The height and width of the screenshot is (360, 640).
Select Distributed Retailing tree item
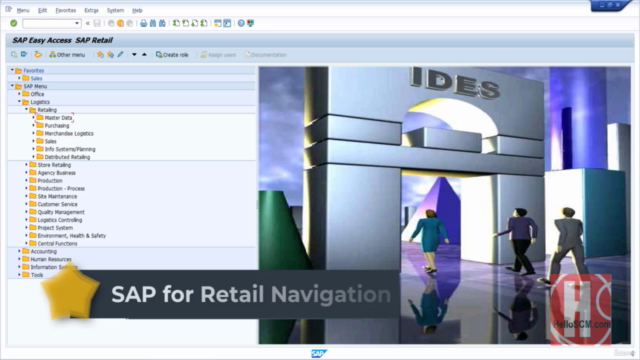click(x=67, y=157)
